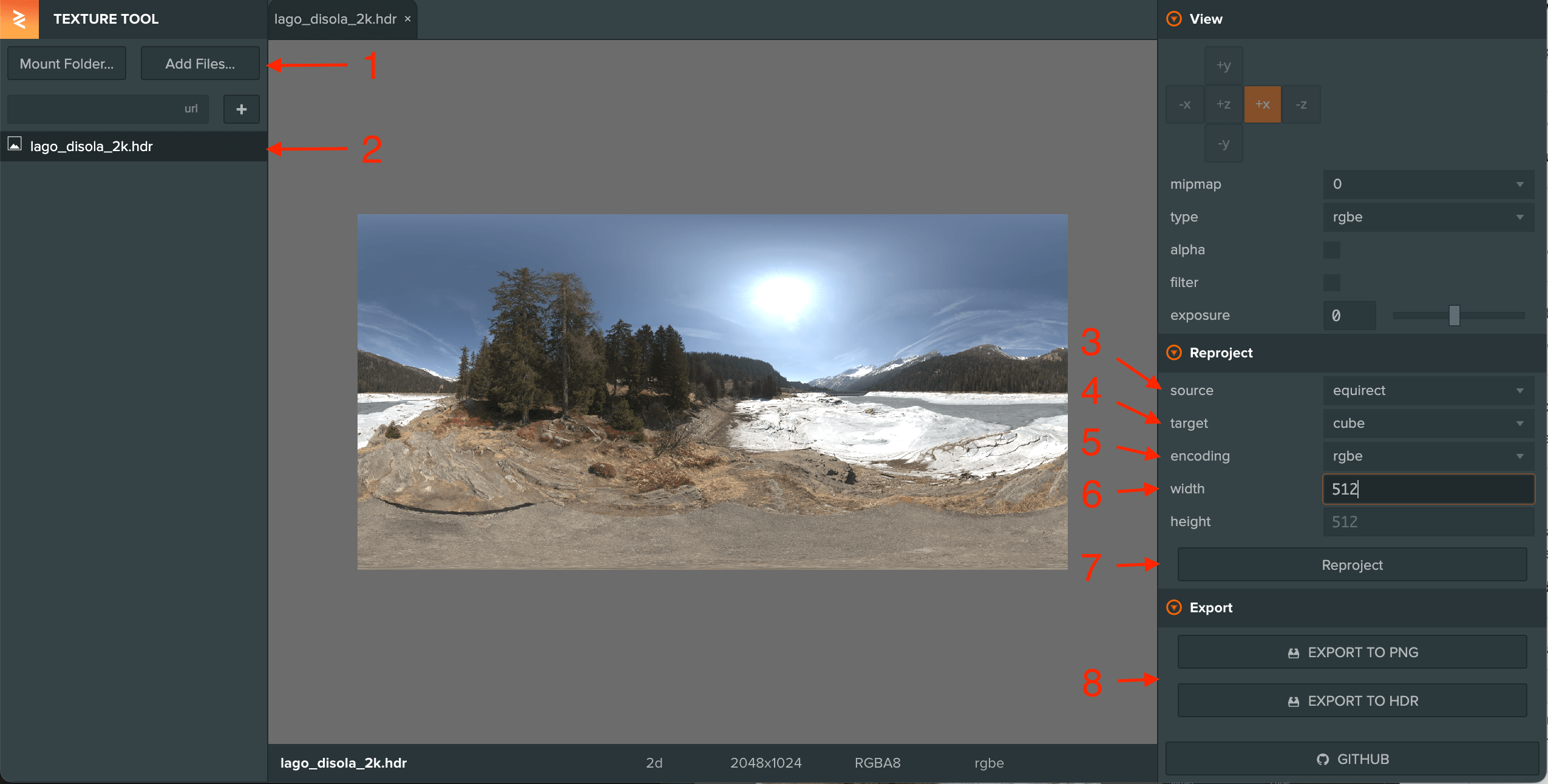Click EXPORT TO HDR button
Screen dimensions: 1548x784
pos(1352,701)
